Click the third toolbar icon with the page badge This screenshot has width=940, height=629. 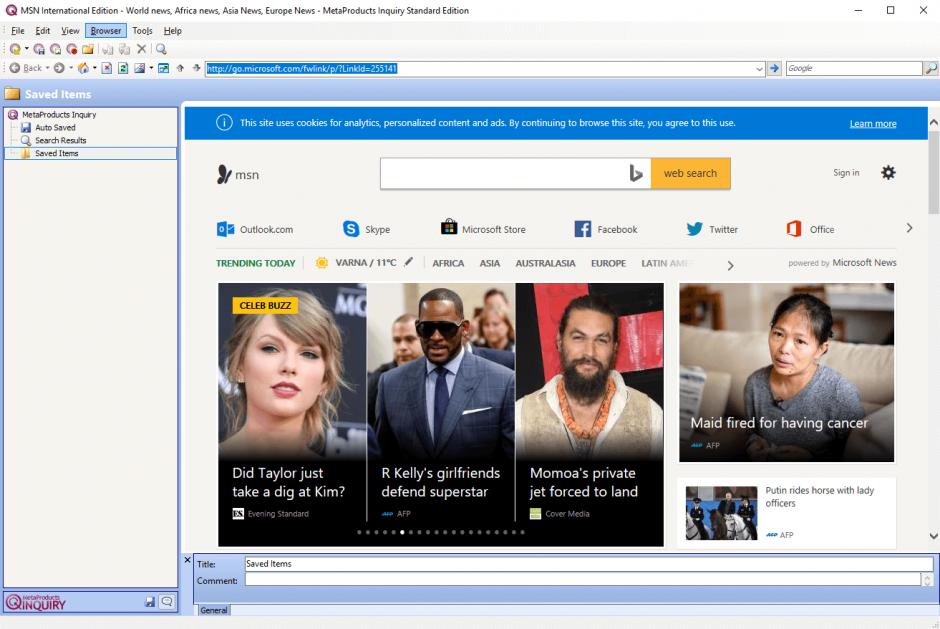tap(56, 49)
